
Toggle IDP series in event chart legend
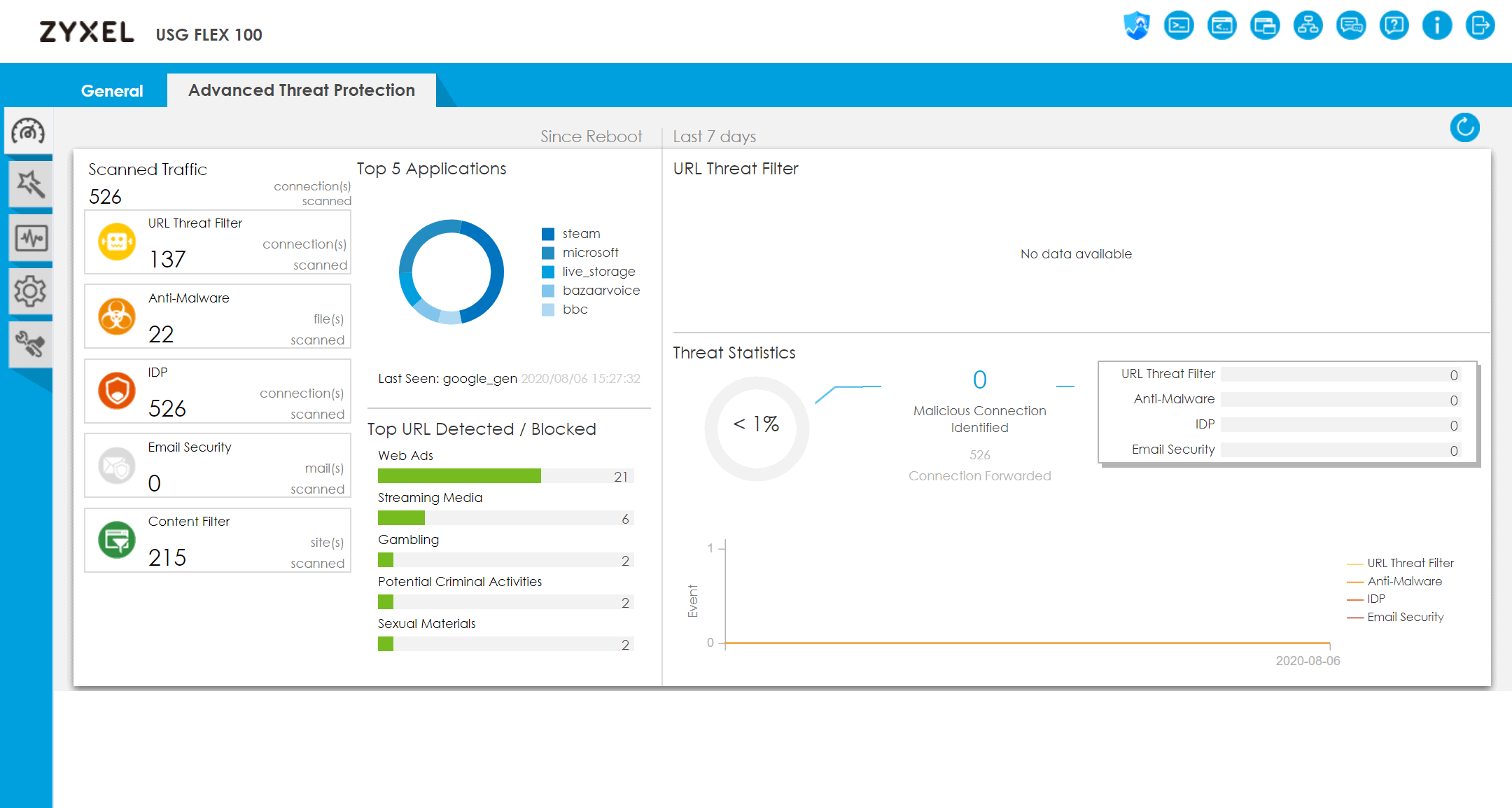pyautogui.click(x=1375, y=599)
